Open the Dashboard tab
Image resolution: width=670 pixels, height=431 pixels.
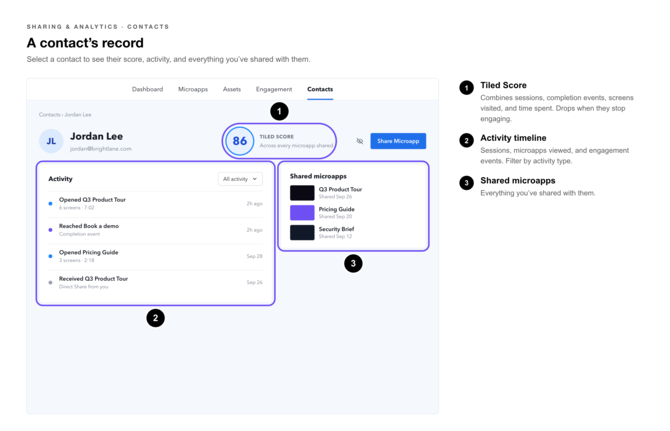pos(147,89)
